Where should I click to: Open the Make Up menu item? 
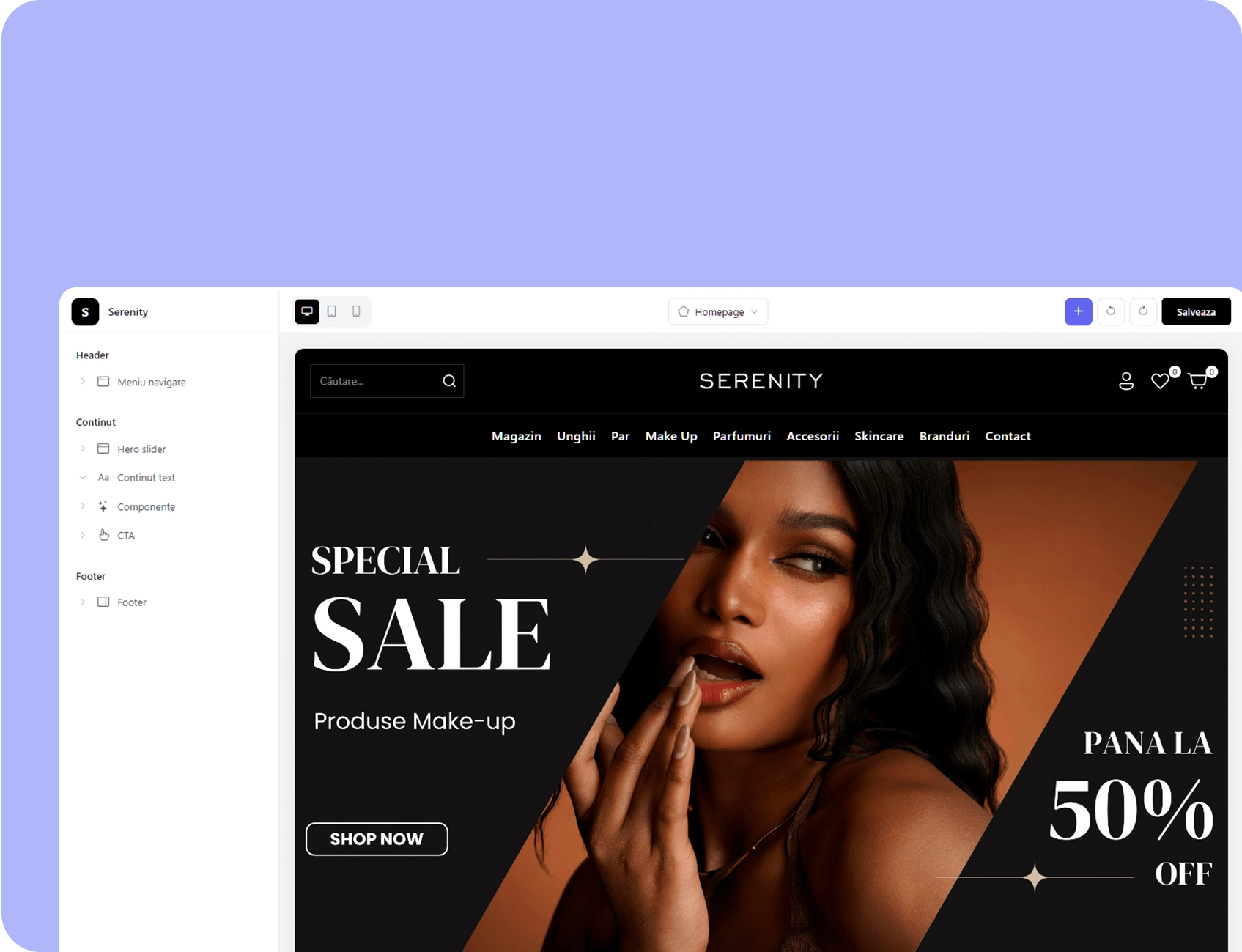pos(671,436)
